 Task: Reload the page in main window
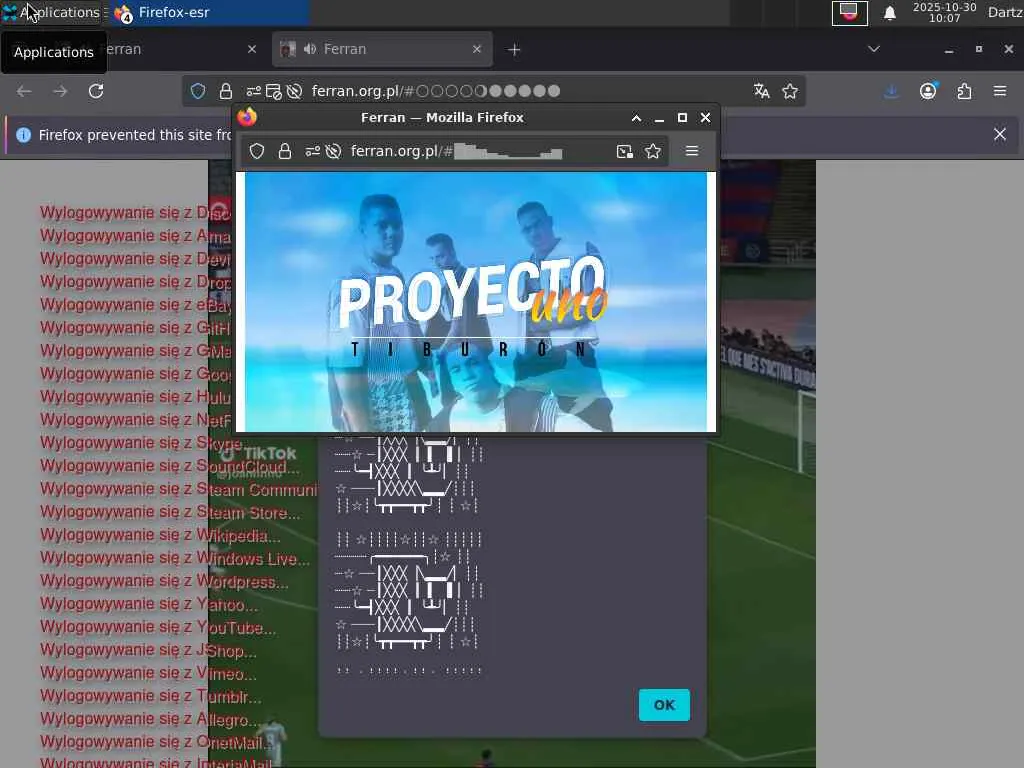click(96, 91)
